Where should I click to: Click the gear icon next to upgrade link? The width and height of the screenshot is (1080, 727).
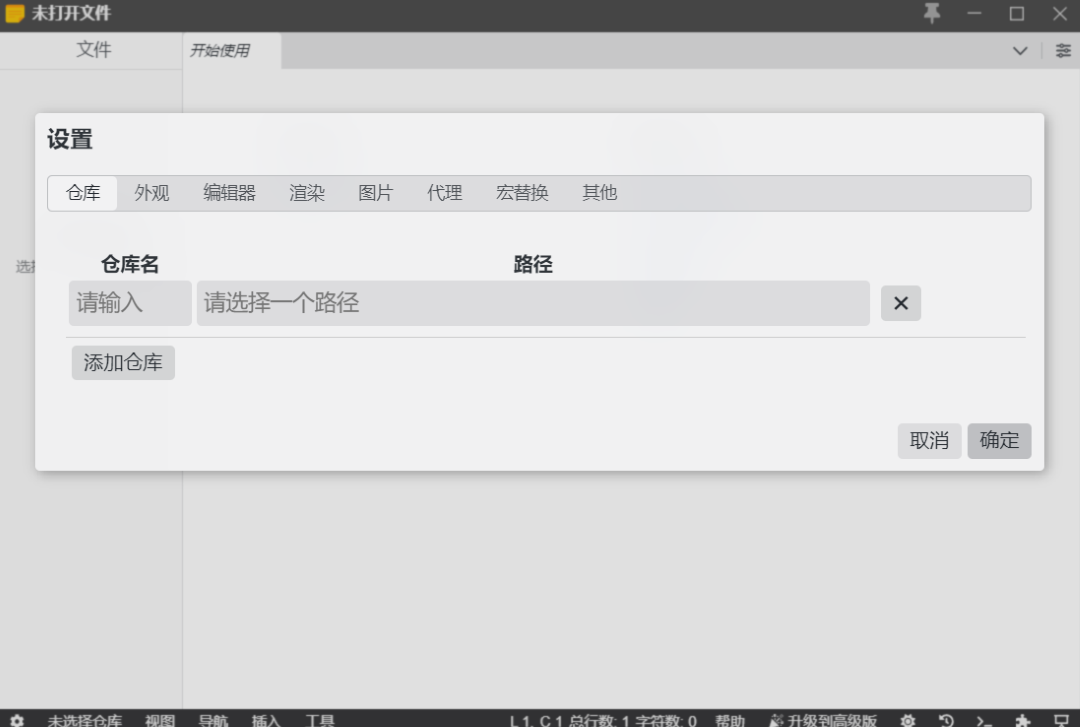(x=908, y=720)
